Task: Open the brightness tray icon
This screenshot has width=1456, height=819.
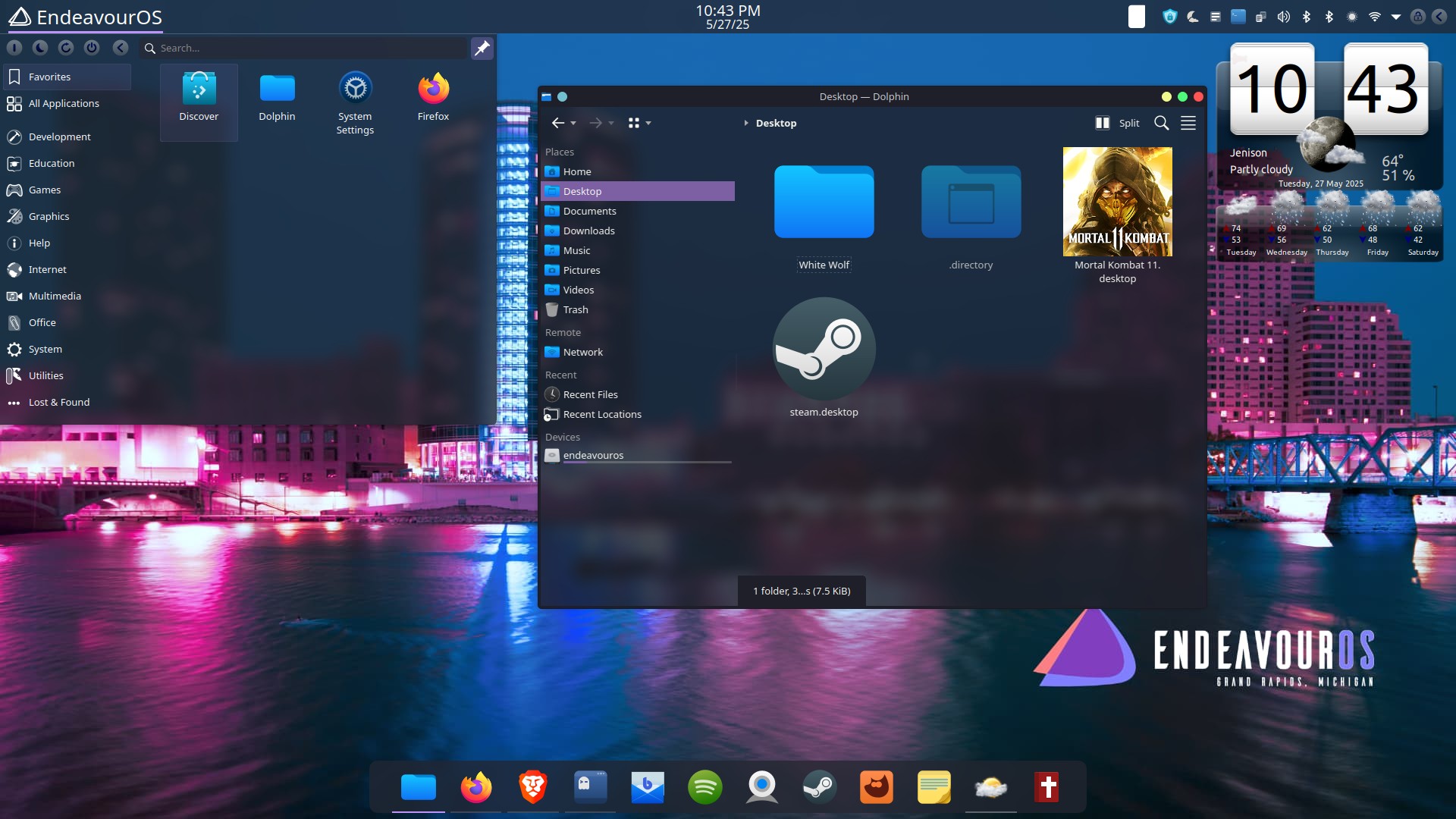Action: tap(1352, 17)
